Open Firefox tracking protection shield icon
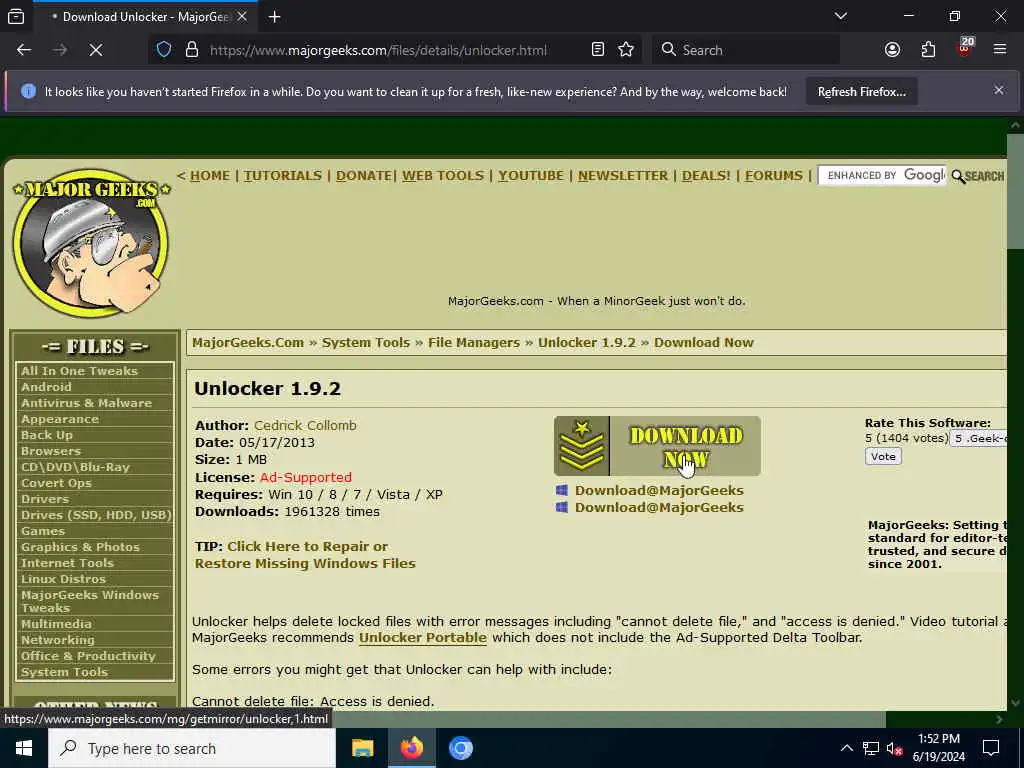Image resolution: width=1024 pixels, height=768 pixels. click(164, 50)
